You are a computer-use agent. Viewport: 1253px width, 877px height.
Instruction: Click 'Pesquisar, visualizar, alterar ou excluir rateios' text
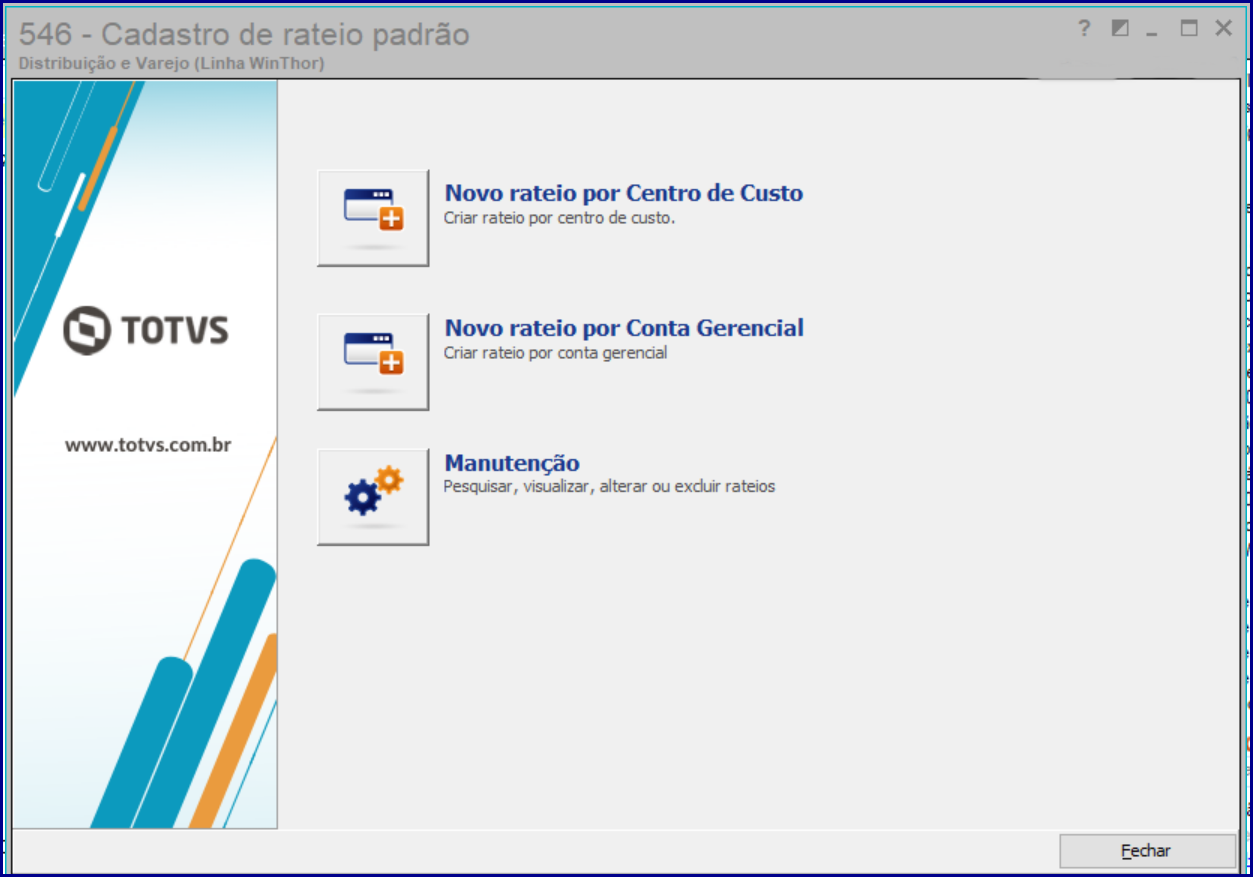coord(609,487)
